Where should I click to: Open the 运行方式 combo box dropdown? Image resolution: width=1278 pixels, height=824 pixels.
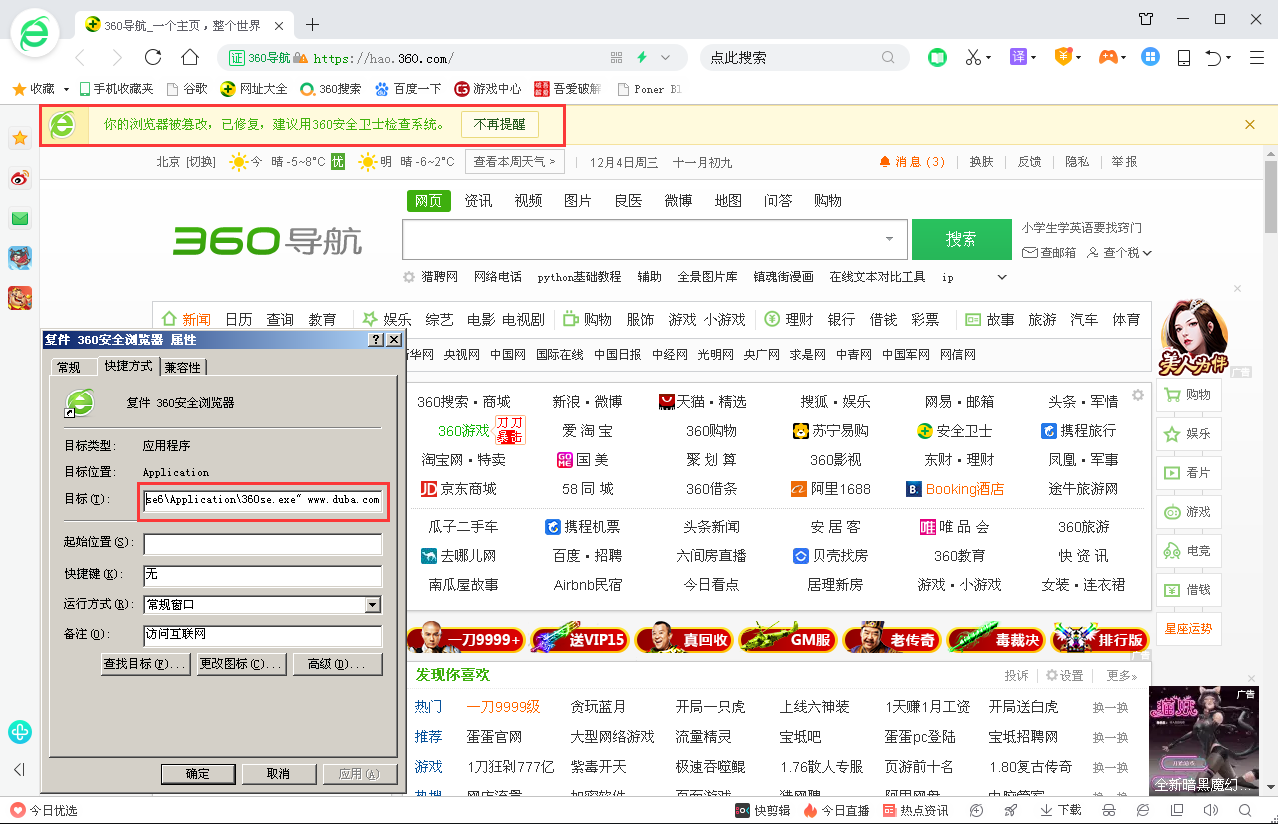point(373,605)
